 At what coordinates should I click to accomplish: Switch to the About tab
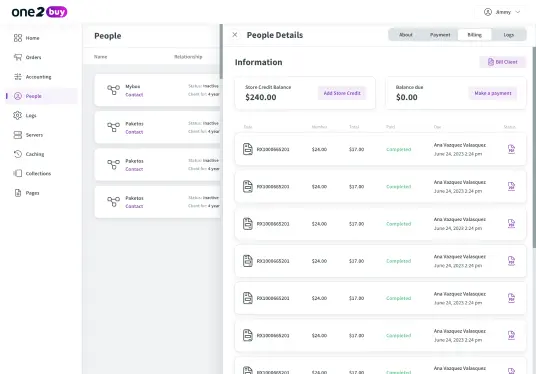pos(406,35)
